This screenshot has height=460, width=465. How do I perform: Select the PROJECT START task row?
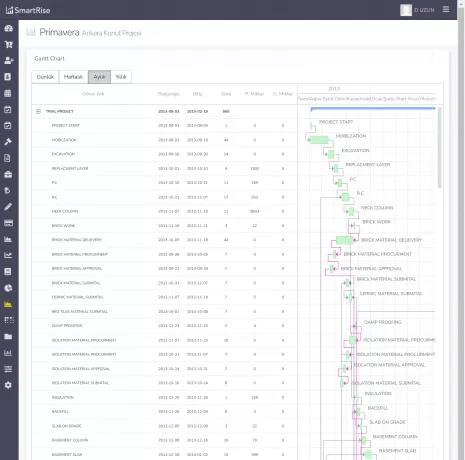coord(165,126)
